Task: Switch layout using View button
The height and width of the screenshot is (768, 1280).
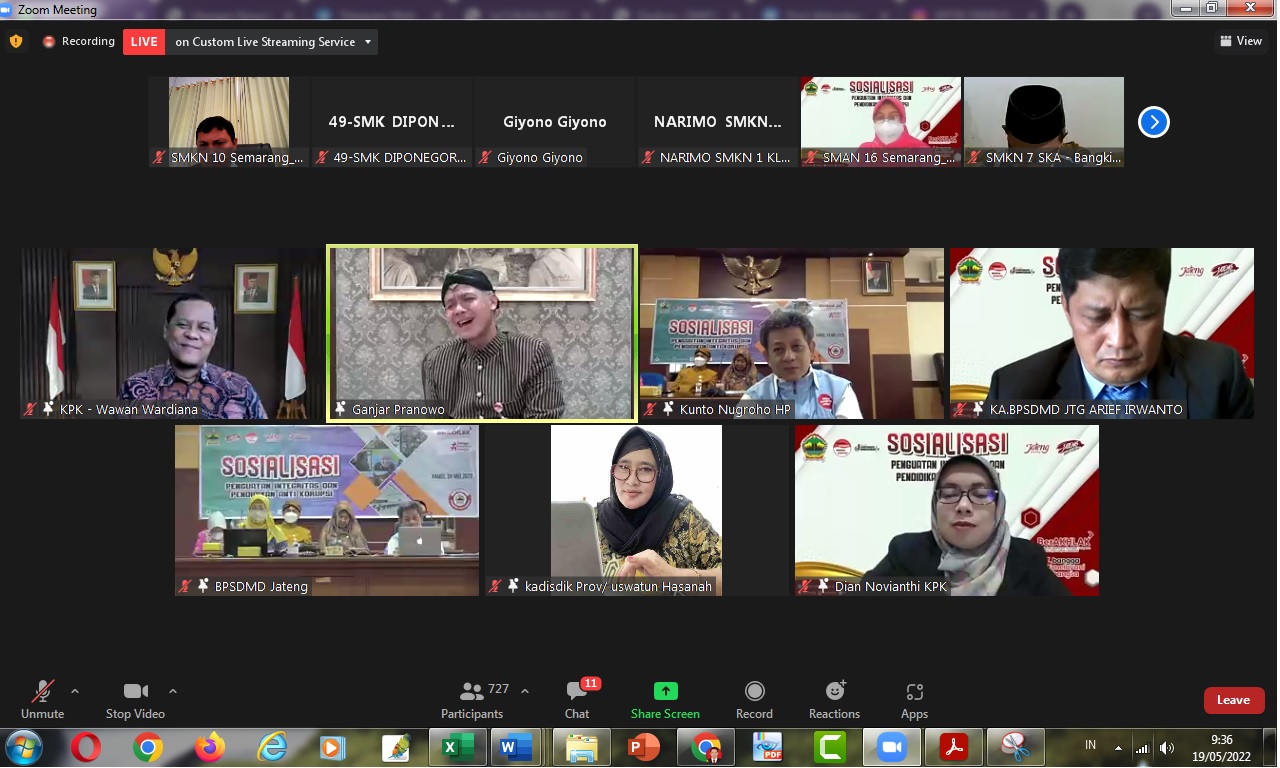Action: click(1240, 41)
